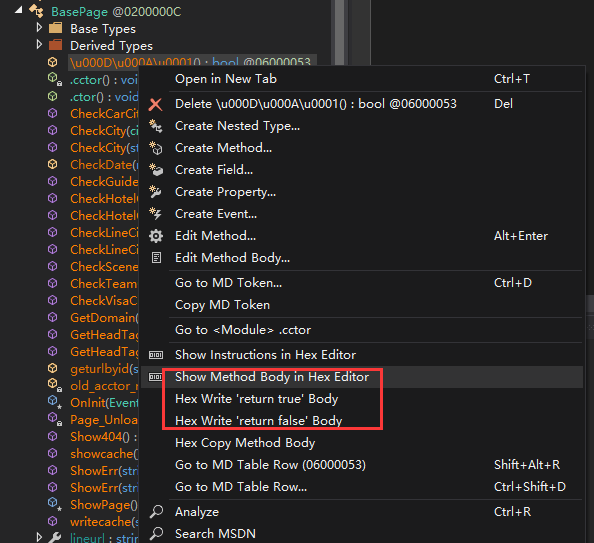Screen dimensions: 594x543
Task: Click the Create Property wrench icon
Action: click(x=155, y=192)
